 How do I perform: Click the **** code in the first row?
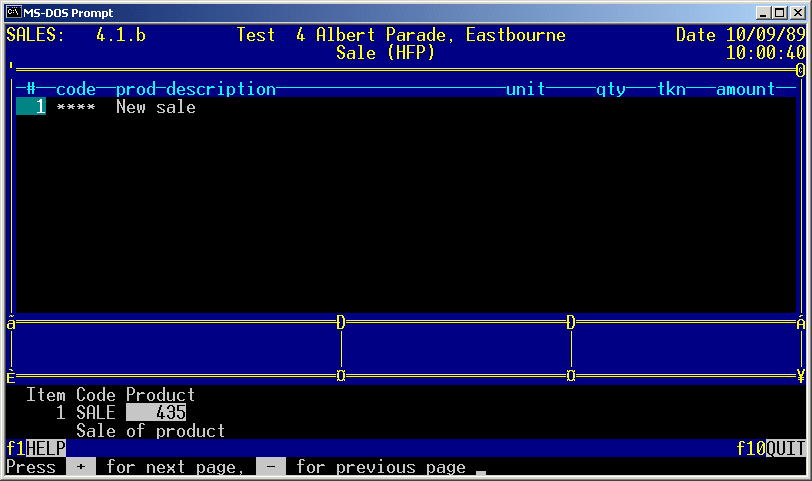pyautogui.click(x=75, y=107)
